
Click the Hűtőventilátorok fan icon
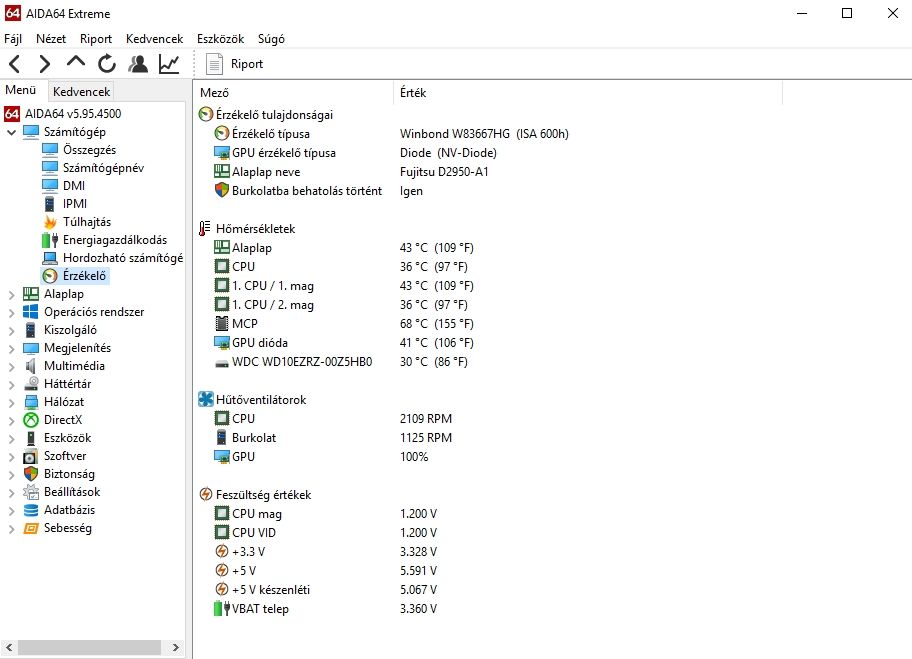point(205,399)
